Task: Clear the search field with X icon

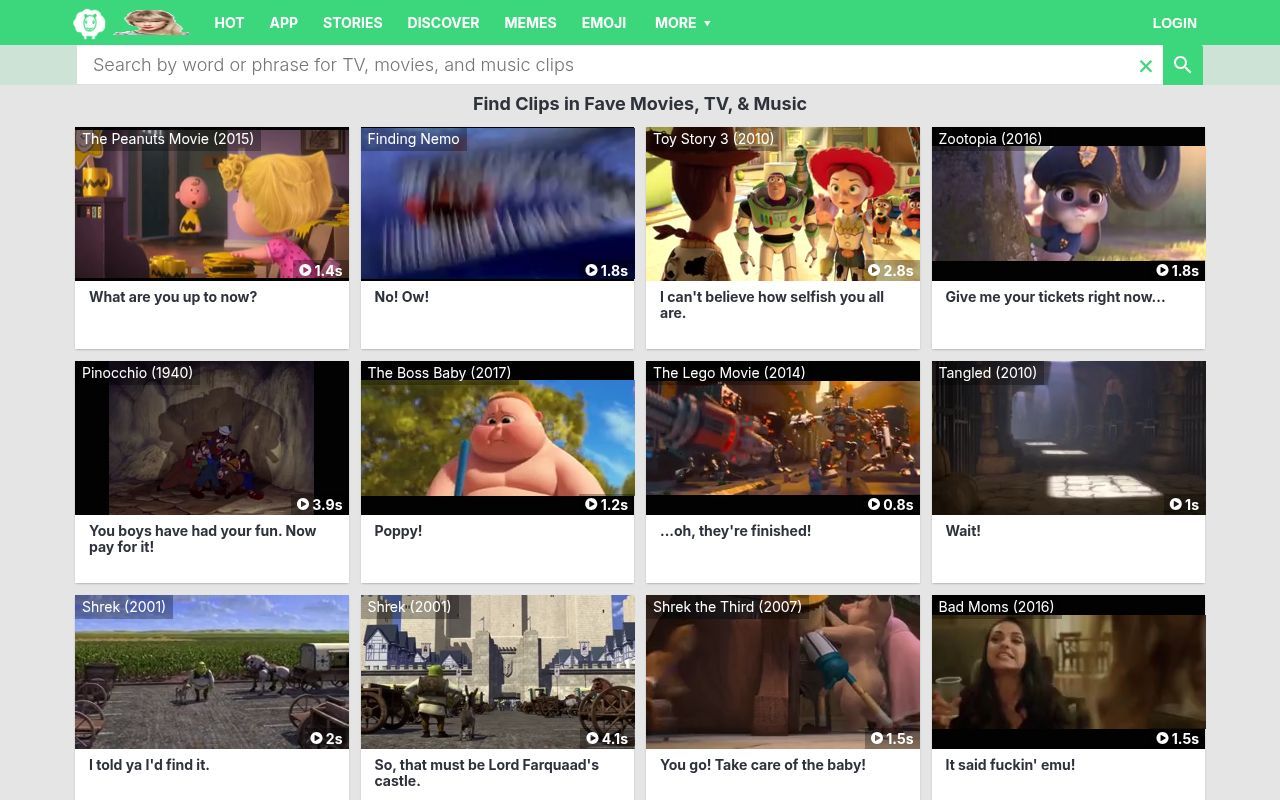Action: click(1146, 66)
